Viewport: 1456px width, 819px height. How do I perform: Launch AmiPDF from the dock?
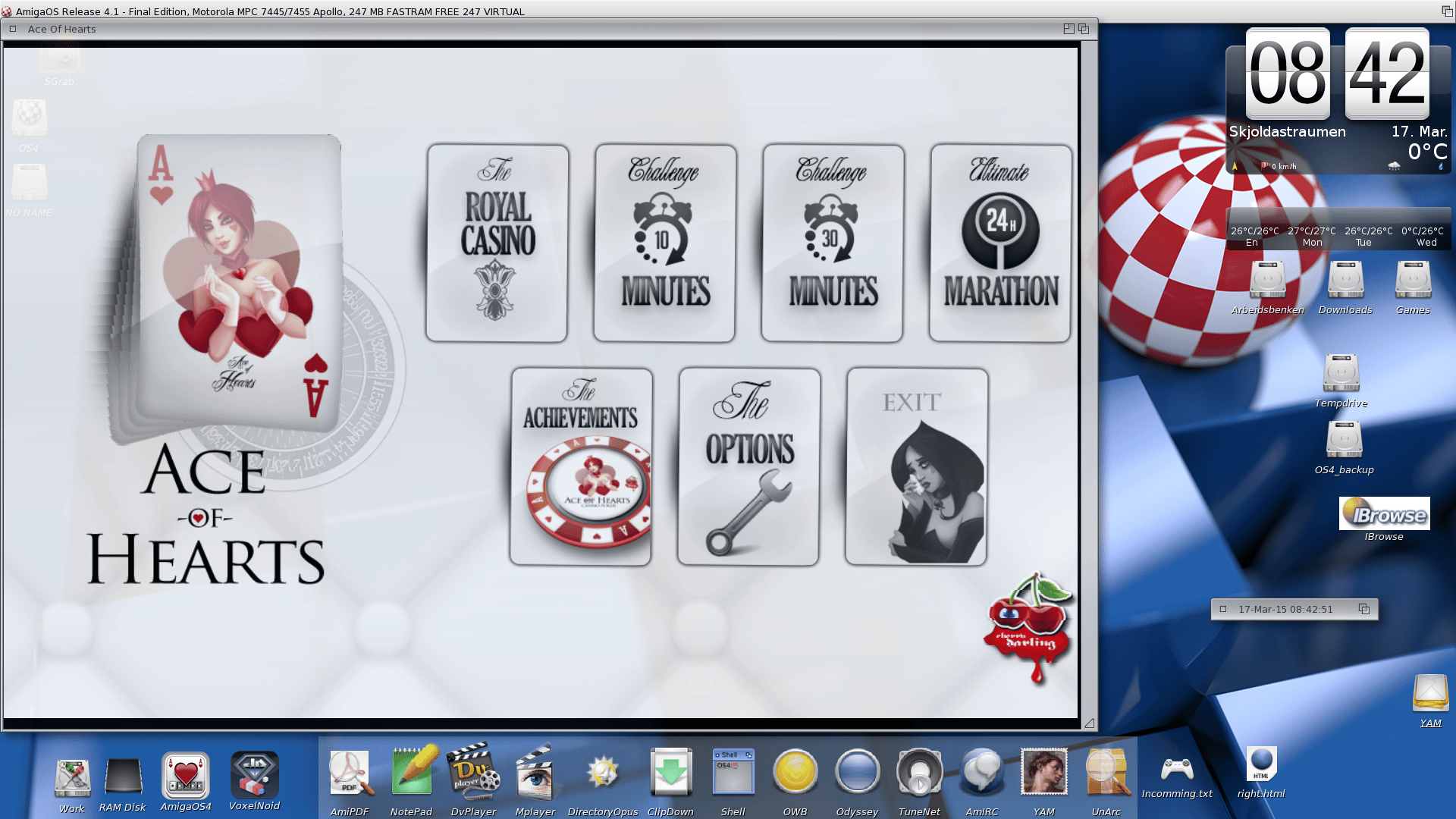tap(350, 773)
